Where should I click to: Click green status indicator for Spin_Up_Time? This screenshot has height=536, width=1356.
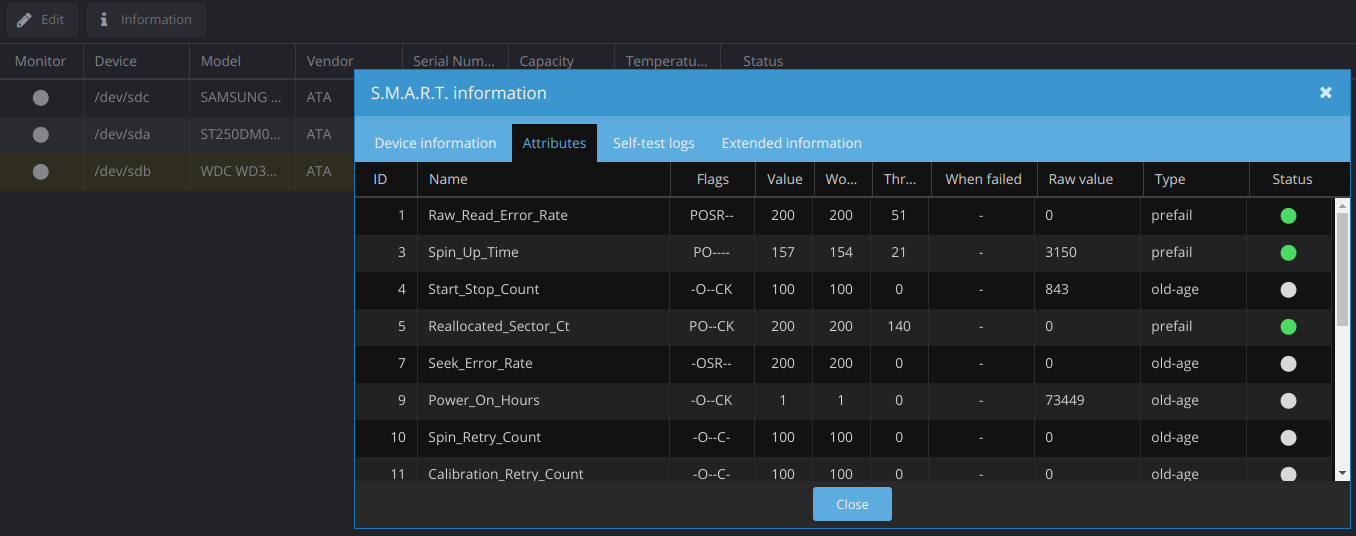(1288, 253)
